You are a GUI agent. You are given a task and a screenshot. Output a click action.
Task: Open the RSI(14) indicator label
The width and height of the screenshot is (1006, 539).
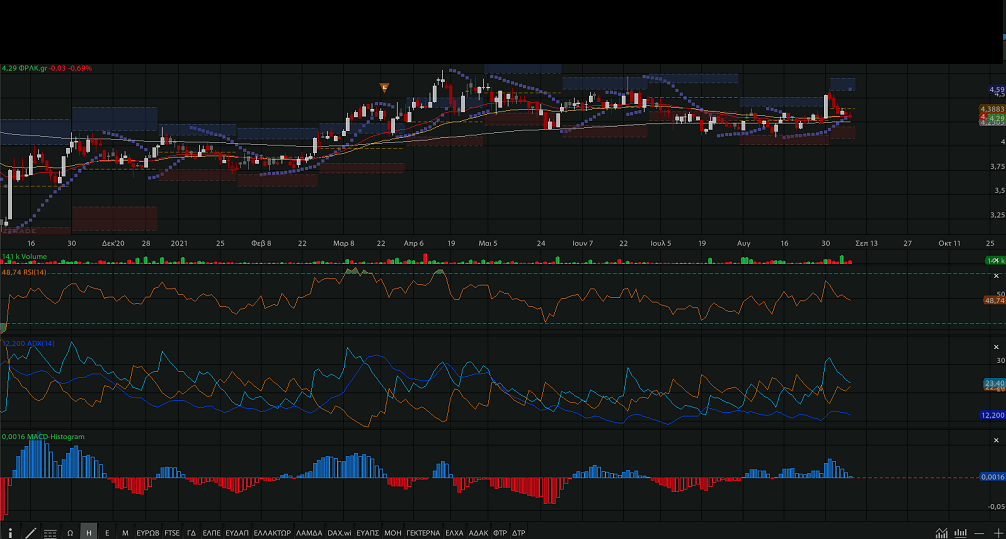point(30,272)
